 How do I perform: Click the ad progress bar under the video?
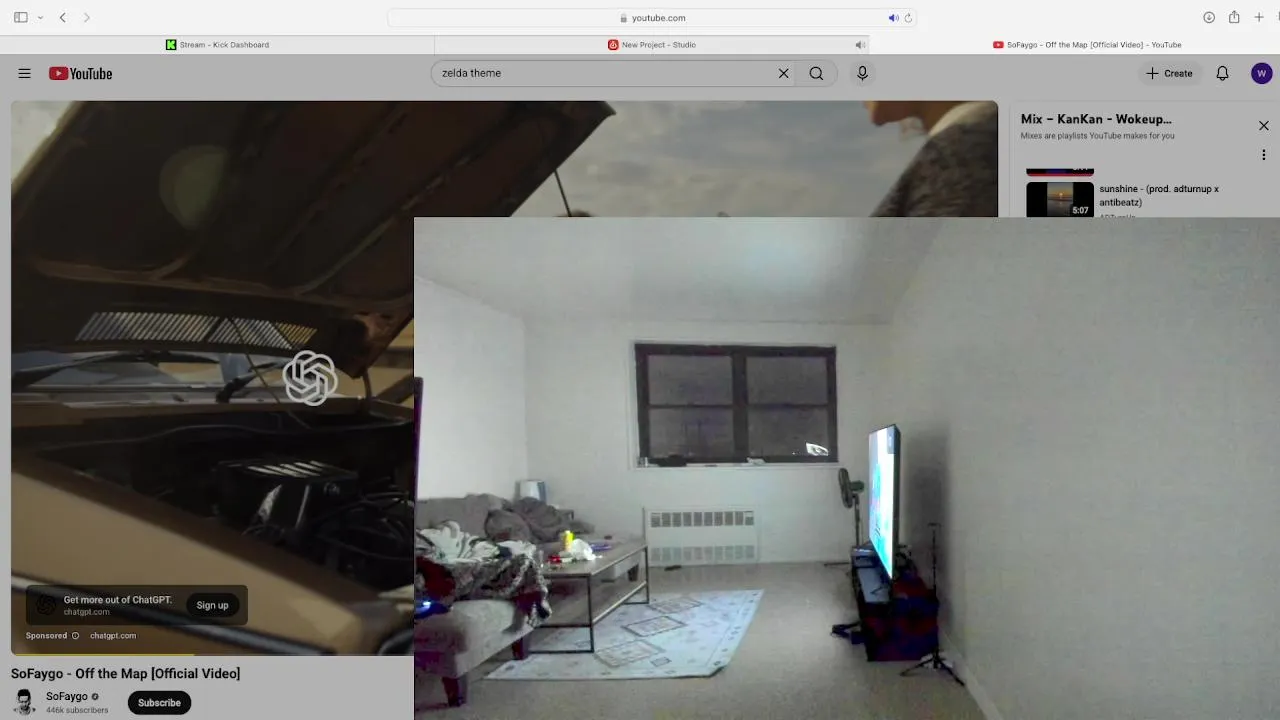[x=212, y=654]
